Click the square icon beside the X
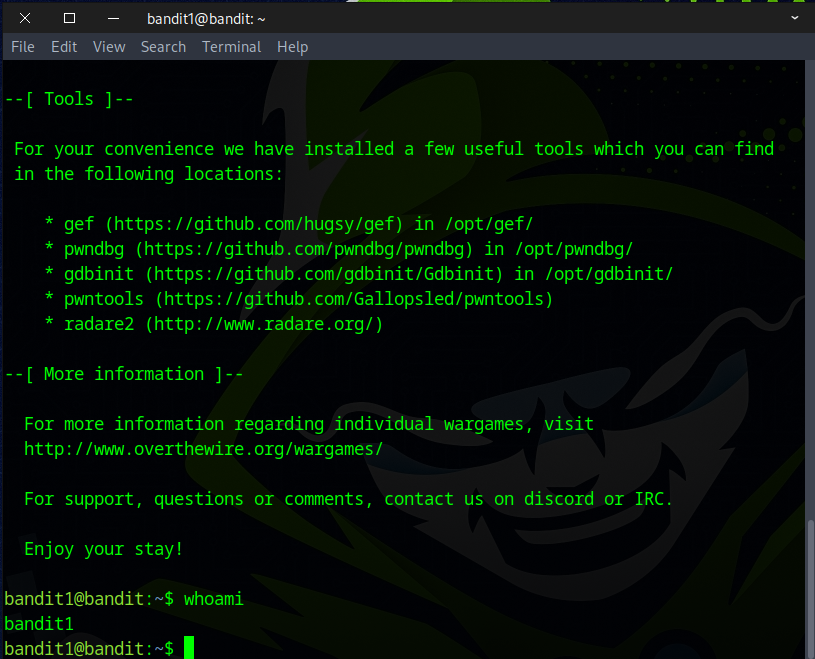This screenshot has height=659, width=815. 69,18
